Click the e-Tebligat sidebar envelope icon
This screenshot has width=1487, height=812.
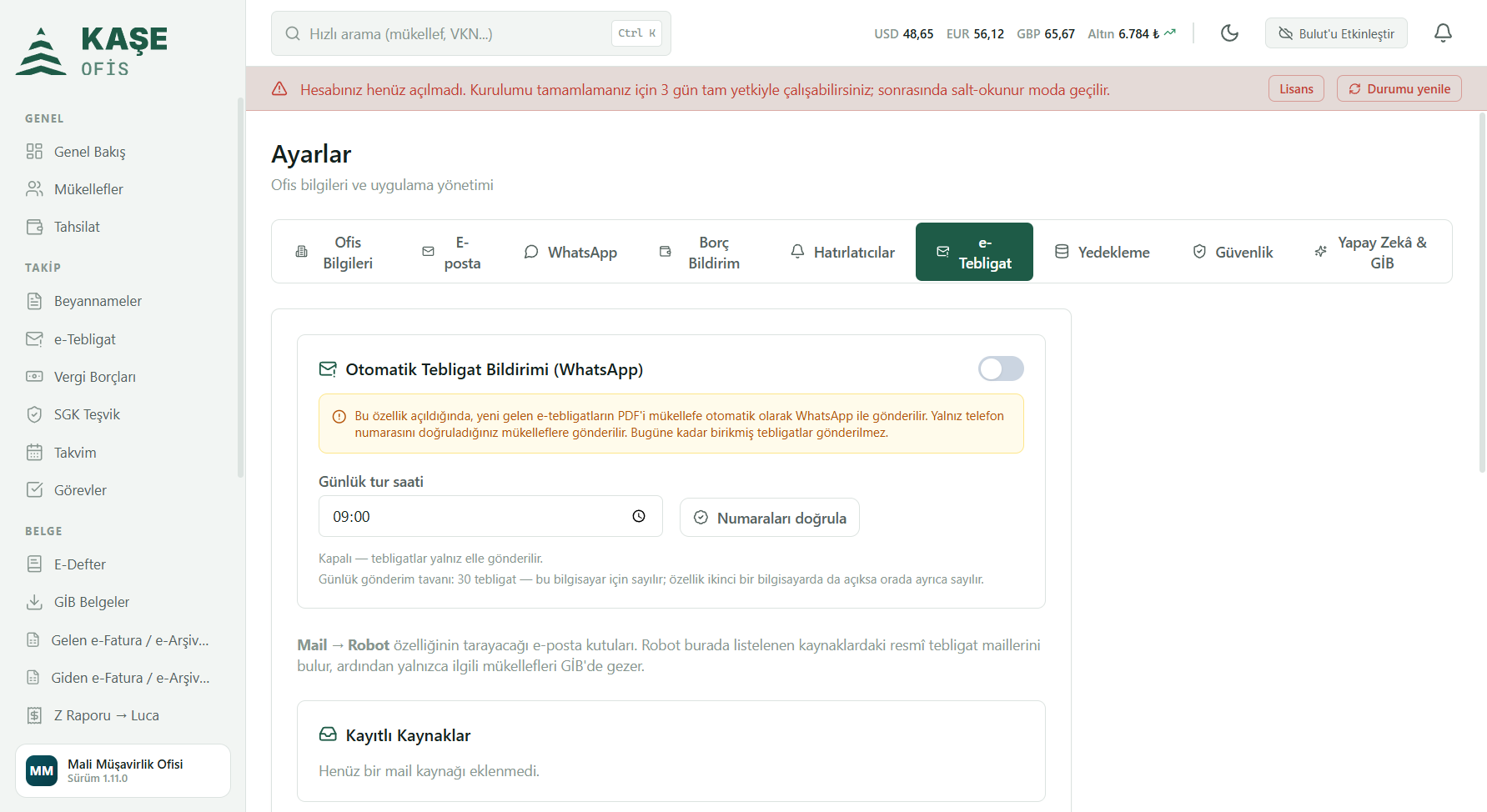(x=34, y=339)
